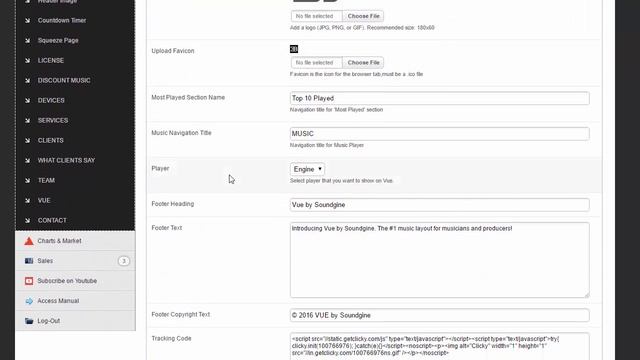This screenshot has width=640, height=360.
Task: Click the Most Played Section Name field
Action: tap(440, 98)
